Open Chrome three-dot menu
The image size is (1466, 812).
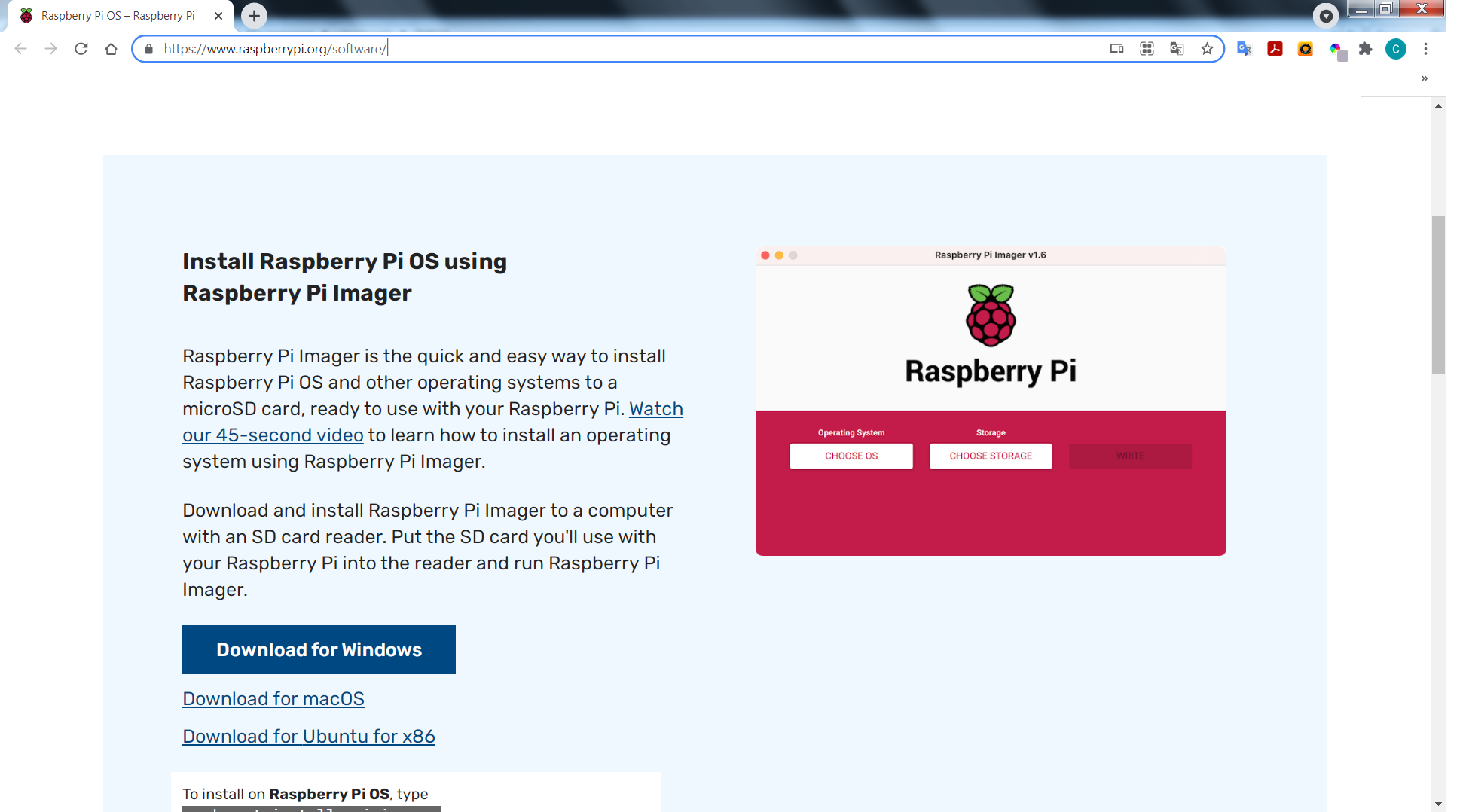click(1425, 49)
